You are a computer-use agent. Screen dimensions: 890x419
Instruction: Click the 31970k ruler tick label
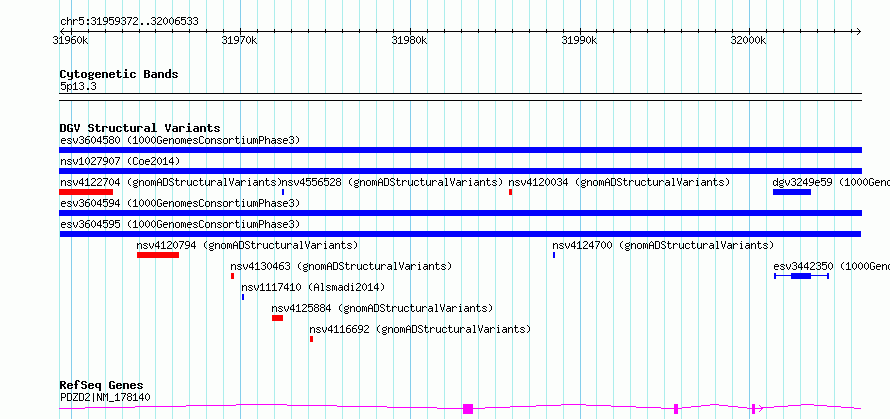coord(240,41)
